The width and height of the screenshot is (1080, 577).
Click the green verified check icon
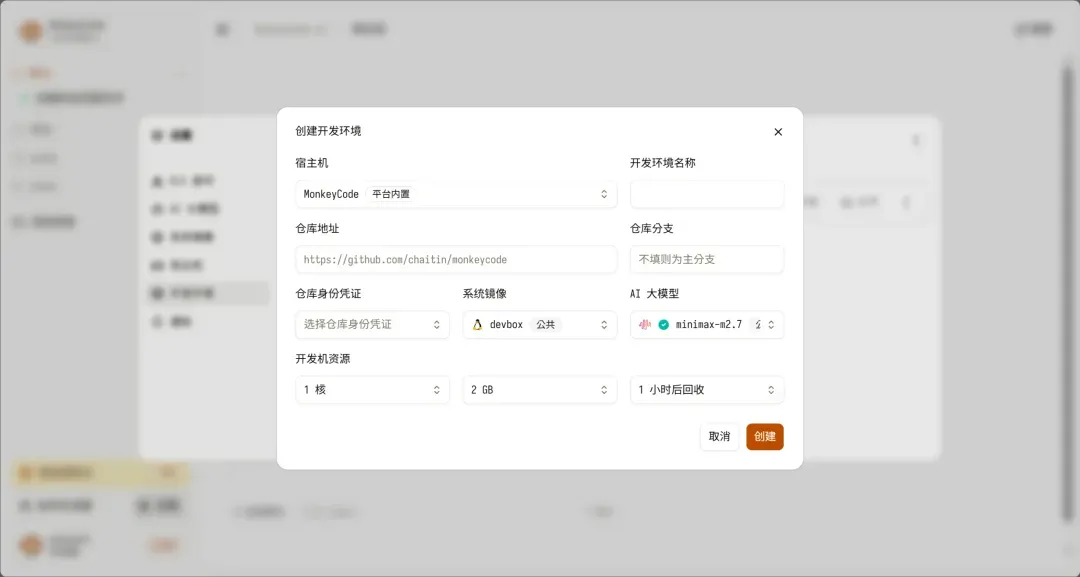[663, 324]
